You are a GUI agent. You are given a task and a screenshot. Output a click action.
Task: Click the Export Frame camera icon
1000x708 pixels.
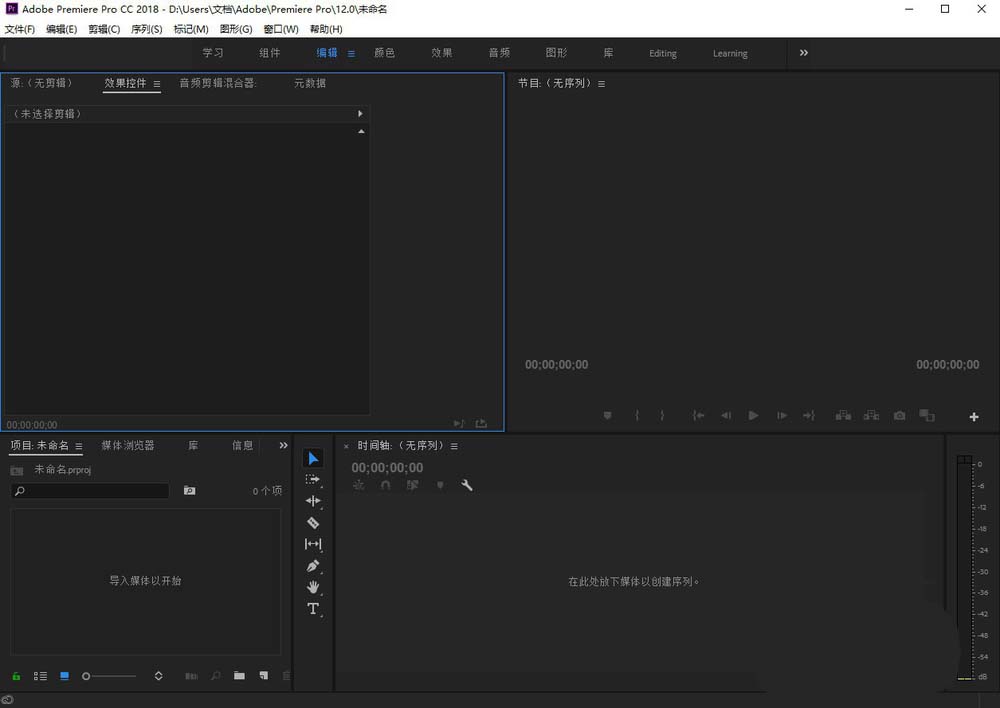coord(899,415)
